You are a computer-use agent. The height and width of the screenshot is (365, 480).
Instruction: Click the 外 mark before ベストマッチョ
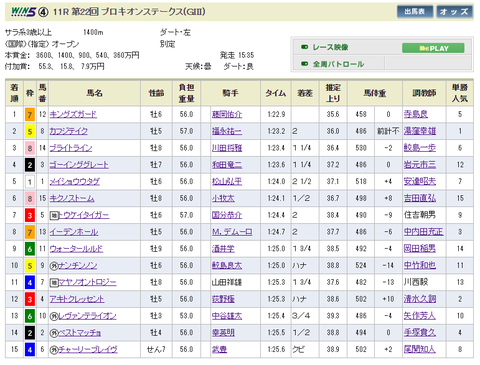54,333
